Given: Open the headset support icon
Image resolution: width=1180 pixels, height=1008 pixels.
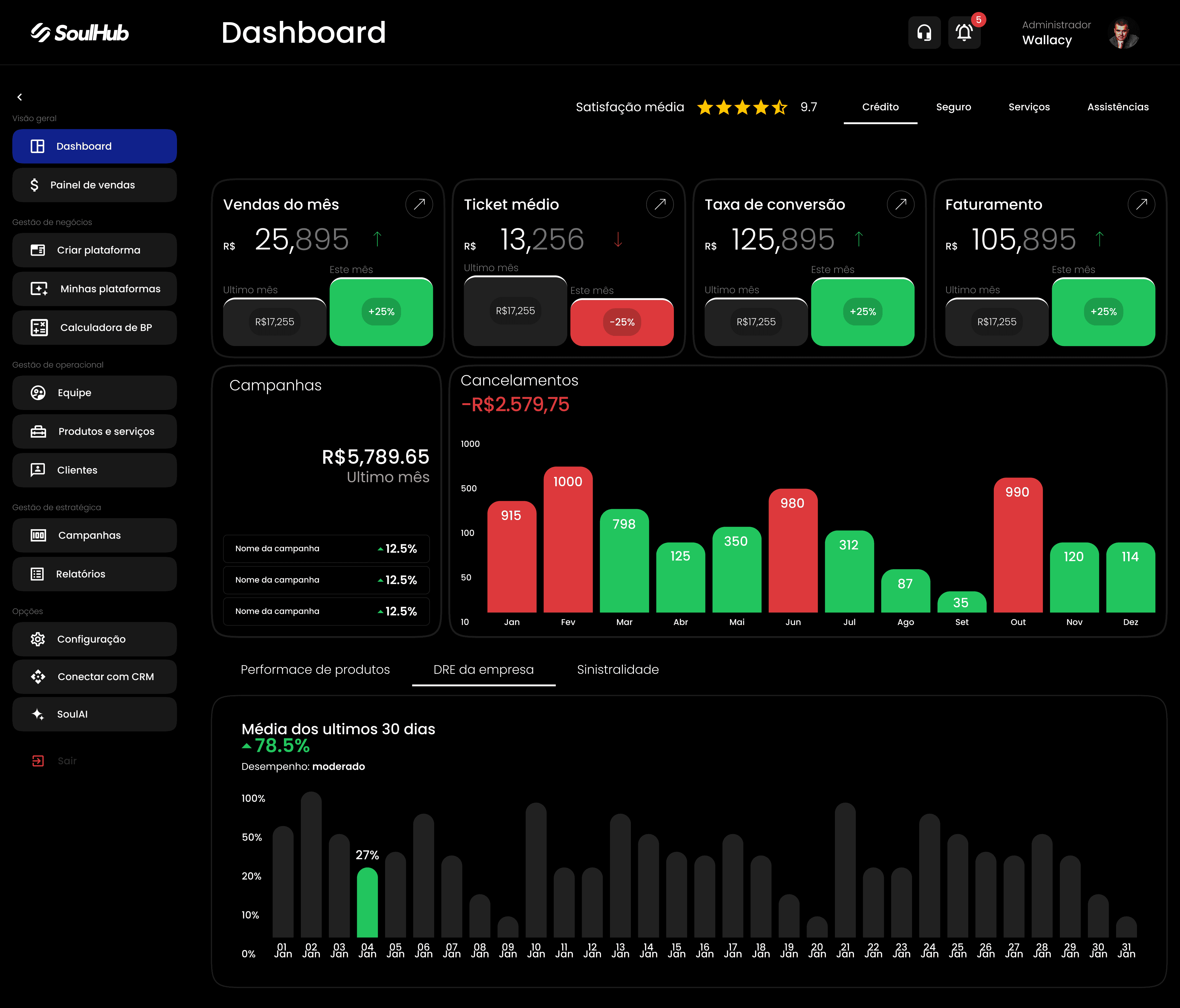Looking at the screenshot, I should point(924,33).
